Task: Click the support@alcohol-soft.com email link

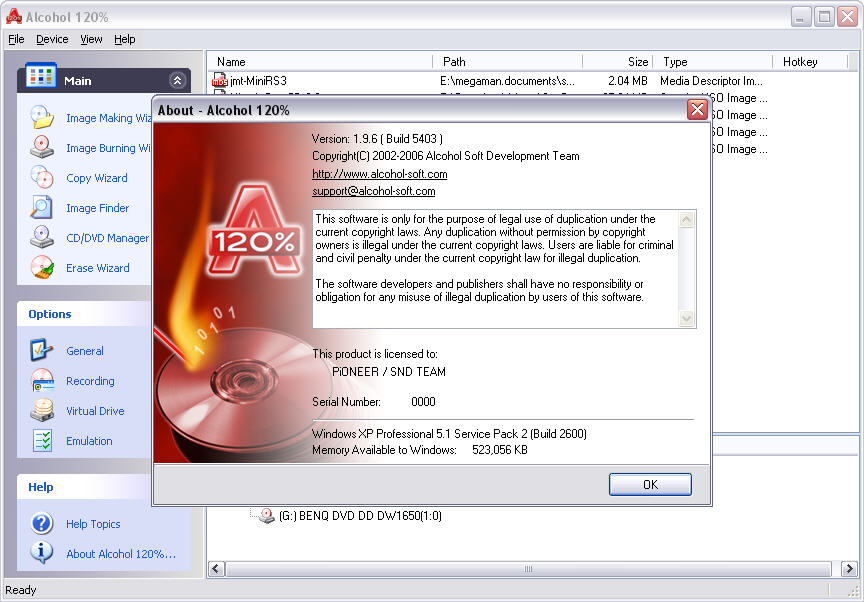Action: 373,190
